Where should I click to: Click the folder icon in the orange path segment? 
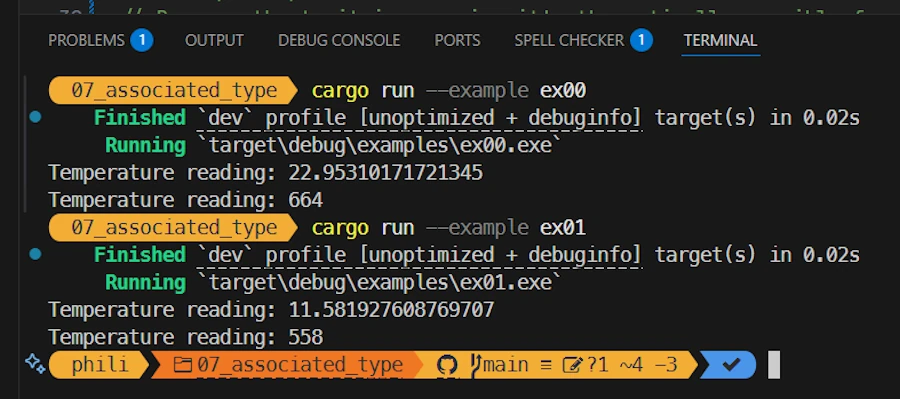tap(183, 365)
